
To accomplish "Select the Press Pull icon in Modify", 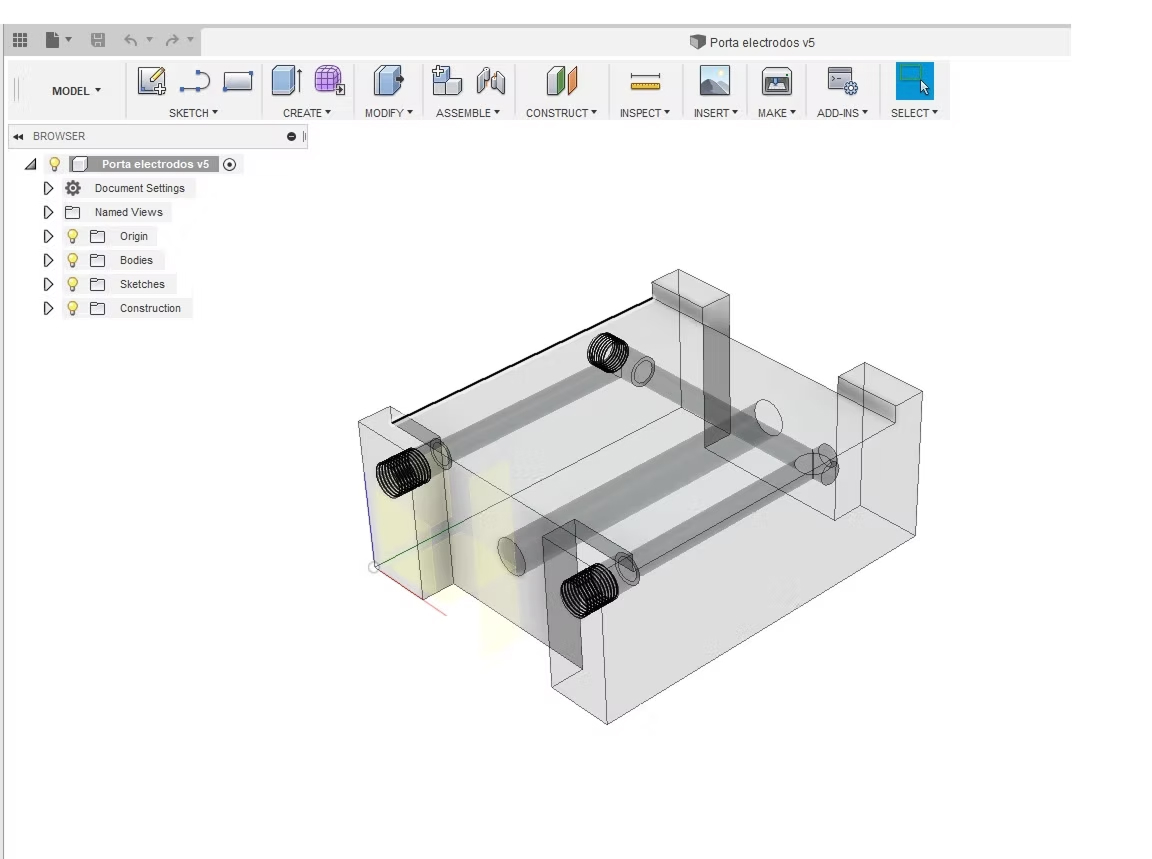I will pos(387,81).
